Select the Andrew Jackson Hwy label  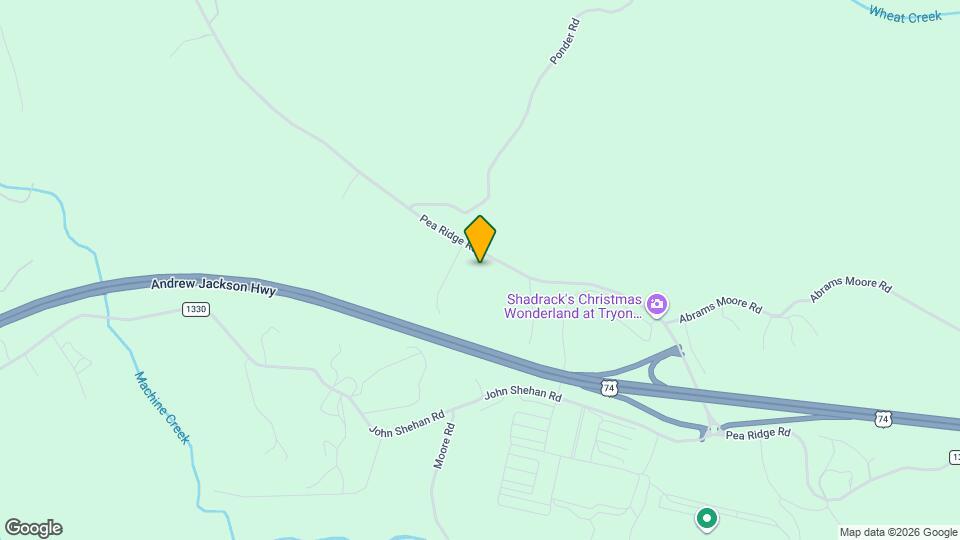[214, 286]
